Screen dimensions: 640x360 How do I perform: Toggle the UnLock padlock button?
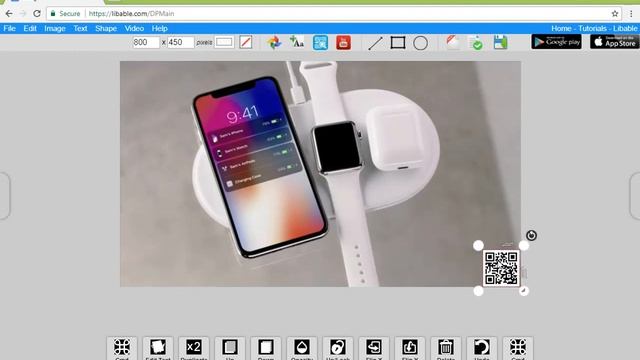click(x=338, y=349)
